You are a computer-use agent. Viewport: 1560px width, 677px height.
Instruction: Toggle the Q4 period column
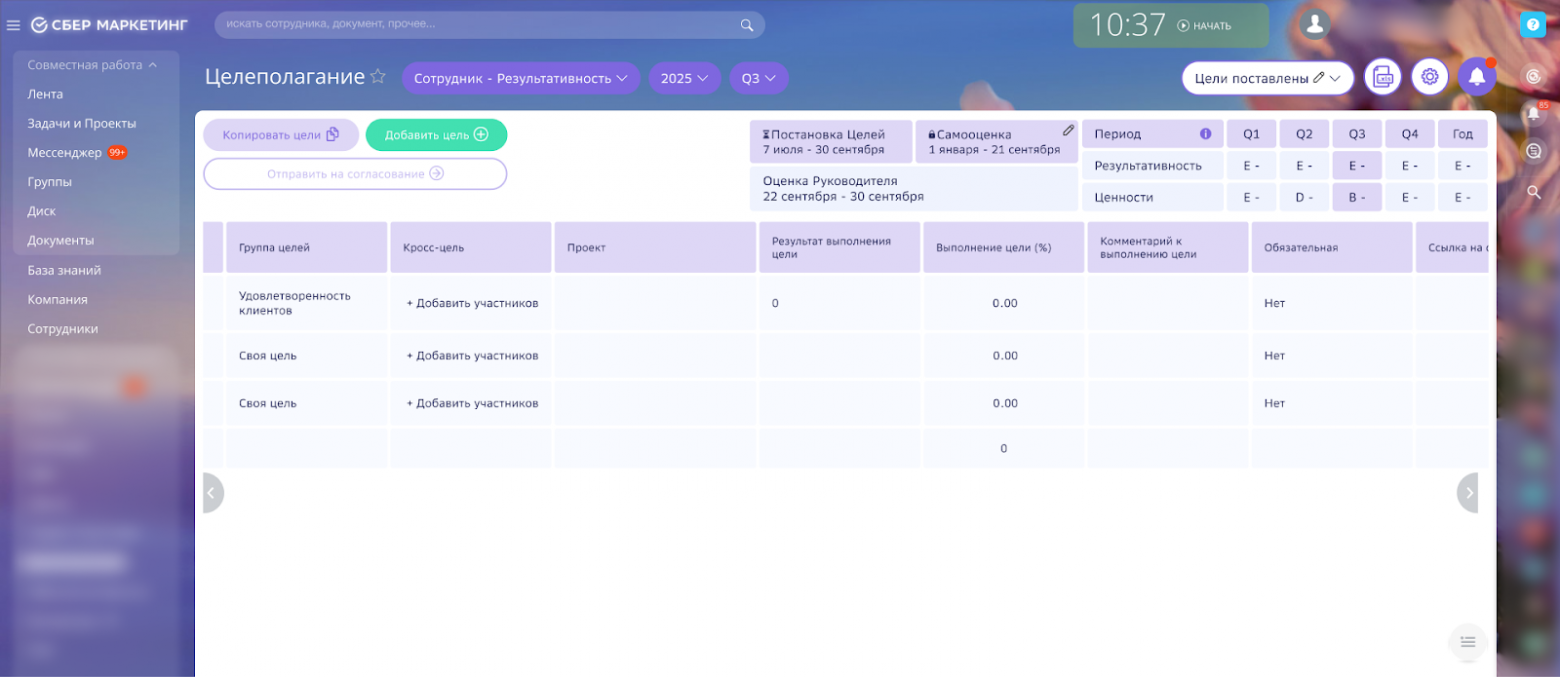tap(1410, 133)
